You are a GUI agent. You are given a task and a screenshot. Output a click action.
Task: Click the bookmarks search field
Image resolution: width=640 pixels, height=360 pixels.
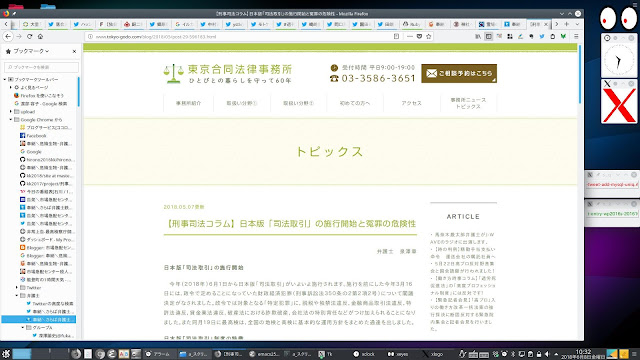point(41,67)
